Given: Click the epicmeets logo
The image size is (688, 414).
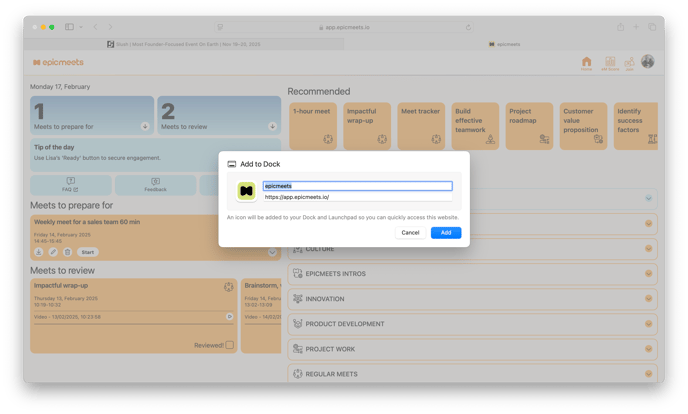Looking at the screenshot, I should coord(58,62).
